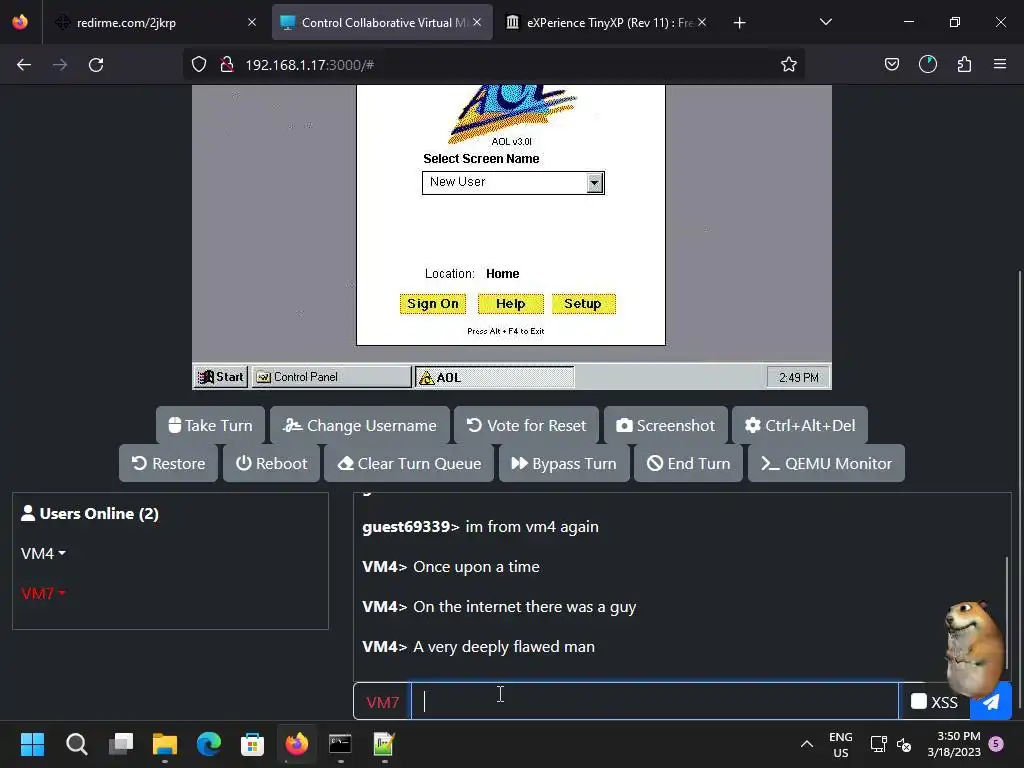Open AOL Setup
The image size is (1024, 768).
click(x=583, y=304)
